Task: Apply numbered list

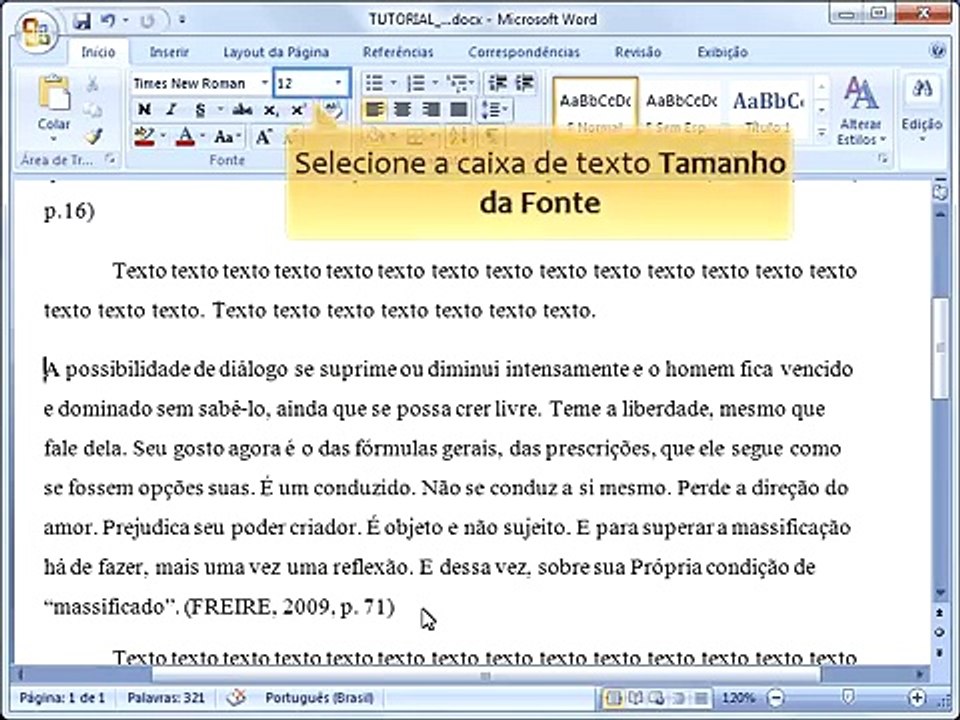Action: coord(416,83)
